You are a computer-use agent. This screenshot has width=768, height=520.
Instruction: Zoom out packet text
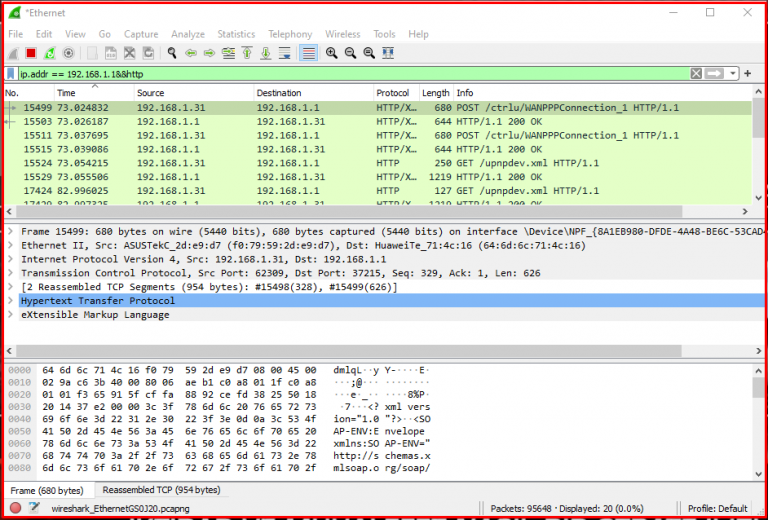pos(350,53)
